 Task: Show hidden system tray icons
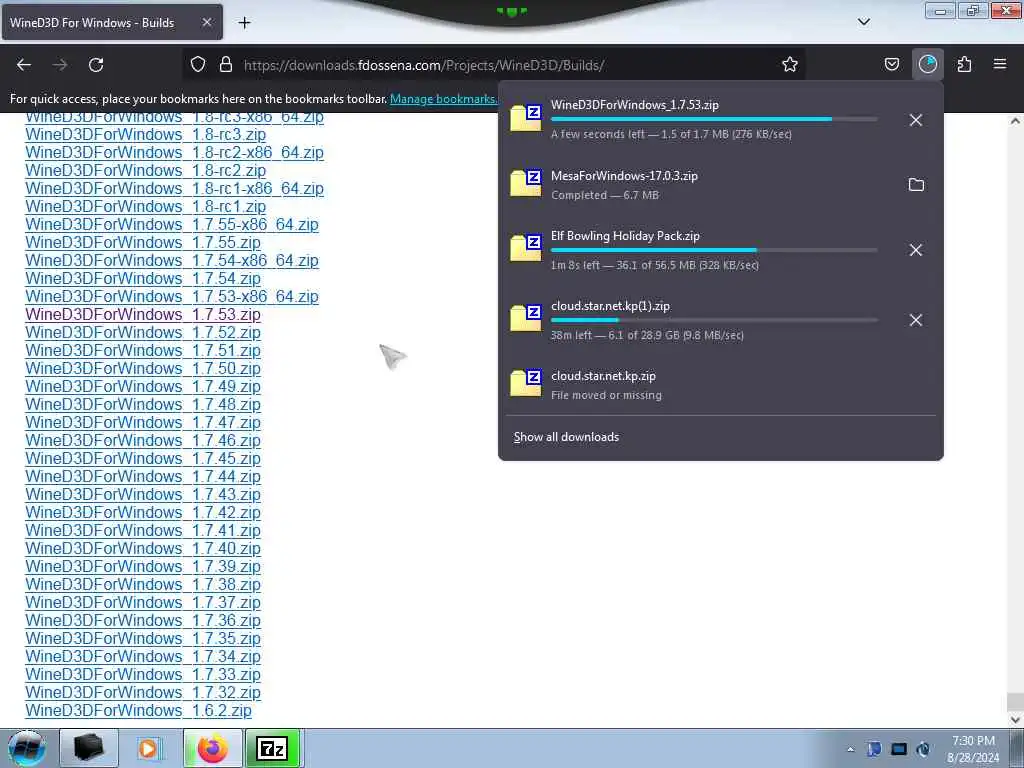pos(850,749)
